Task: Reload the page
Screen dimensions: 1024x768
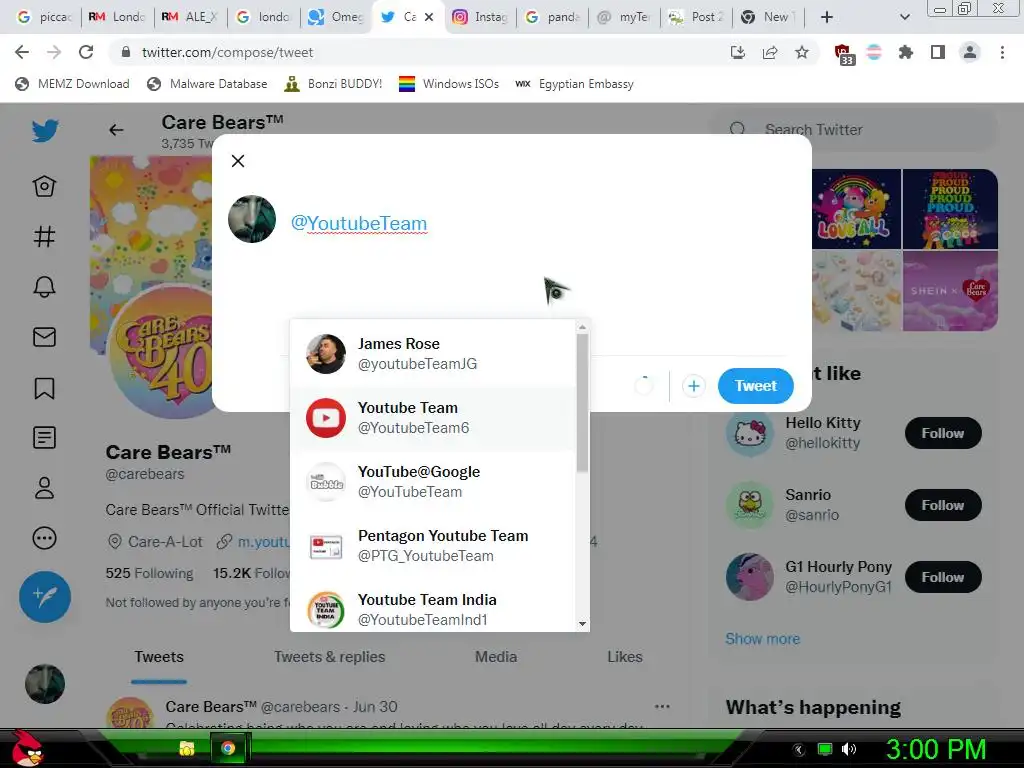Action: [x=86, y=52]
